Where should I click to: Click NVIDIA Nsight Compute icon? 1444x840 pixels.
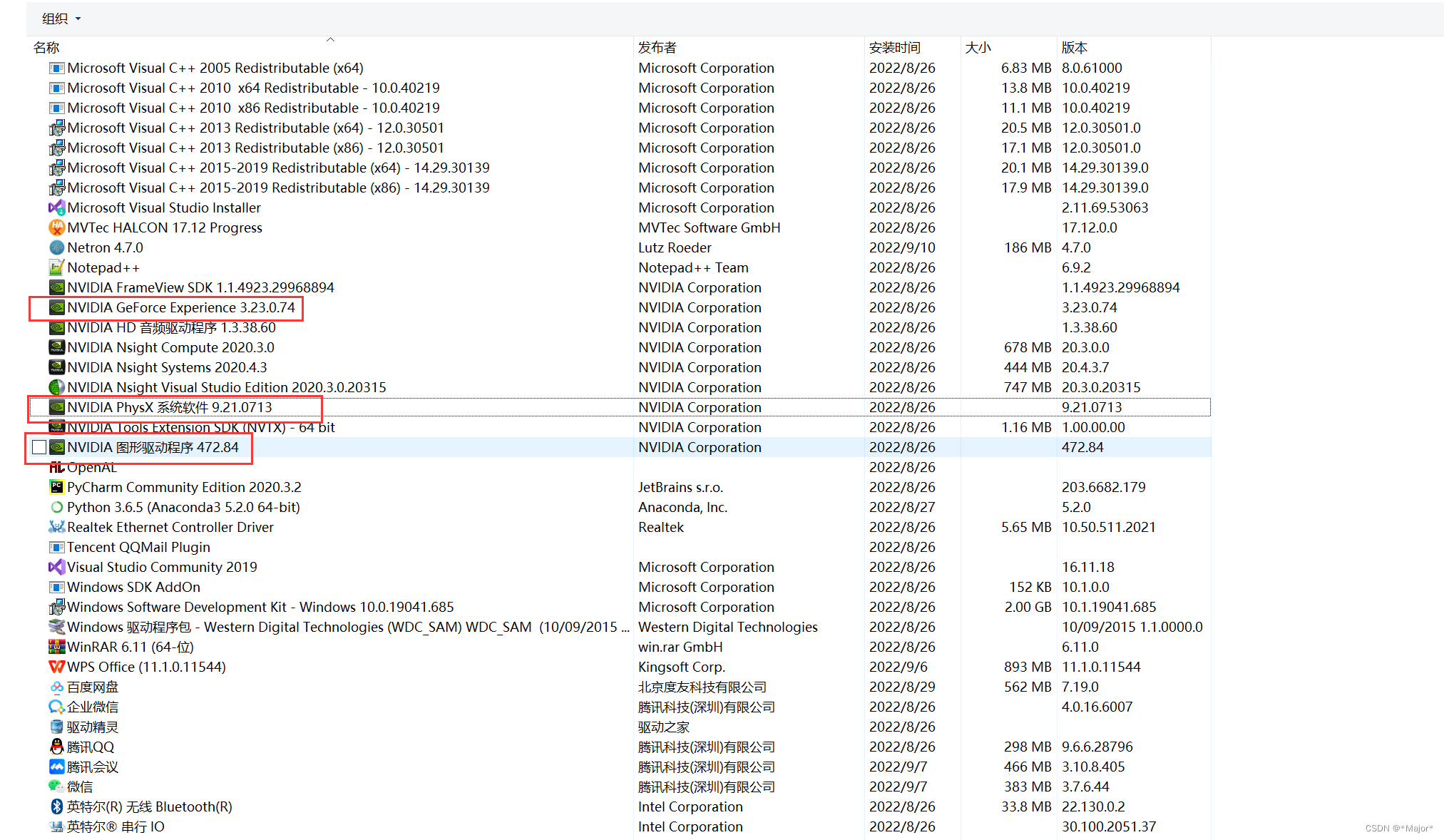click(x=56, y=347)
